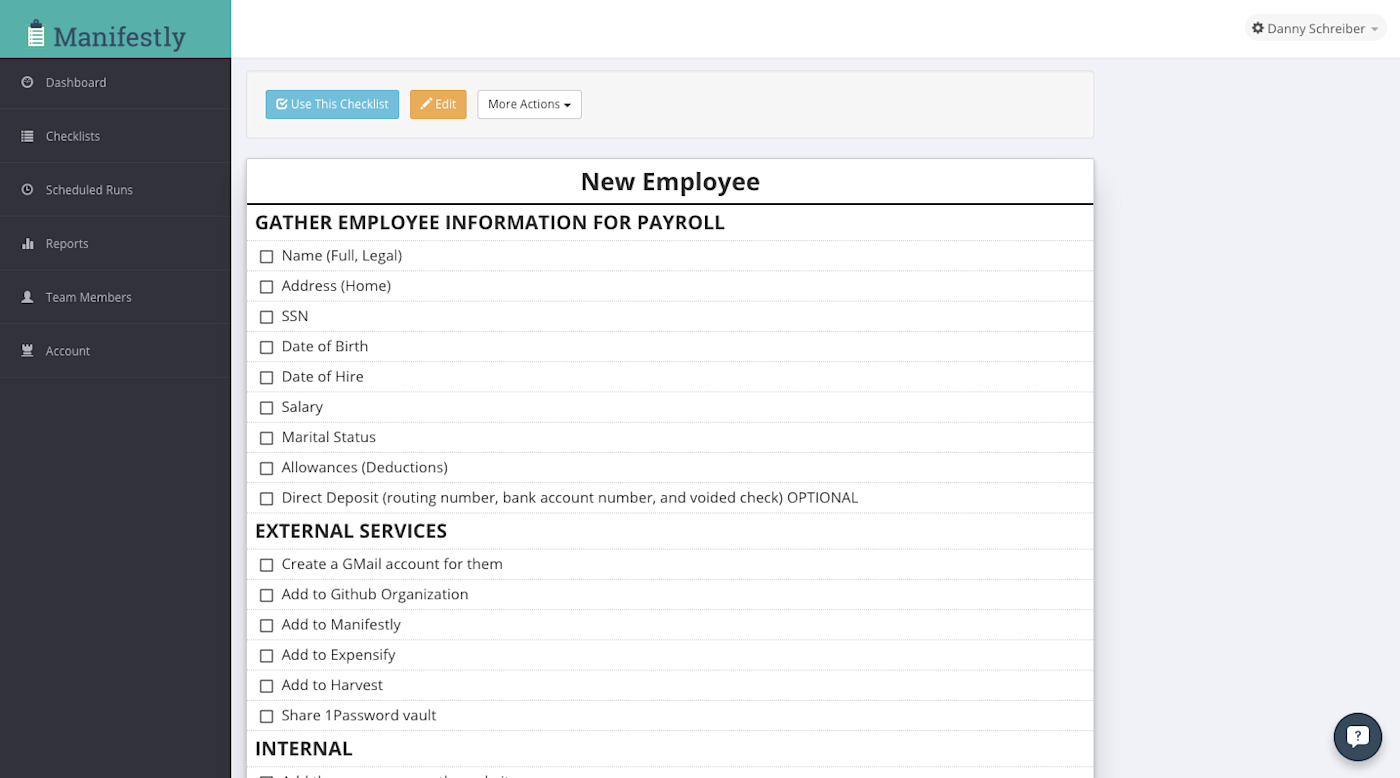Click the Team Members person icon
Image resolution: width=1400 pixels, height=778 pixels.
coord(28,297)
